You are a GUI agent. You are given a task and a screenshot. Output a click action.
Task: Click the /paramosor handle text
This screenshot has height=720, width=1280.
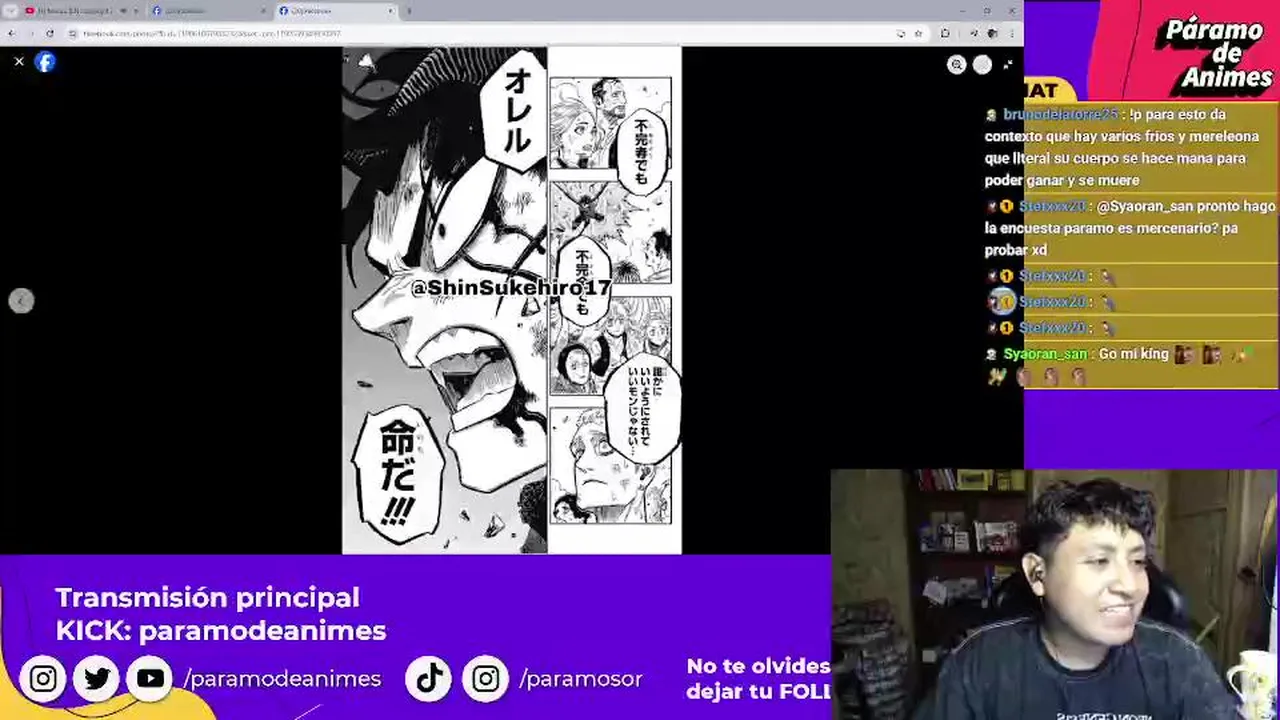(581, 679)
